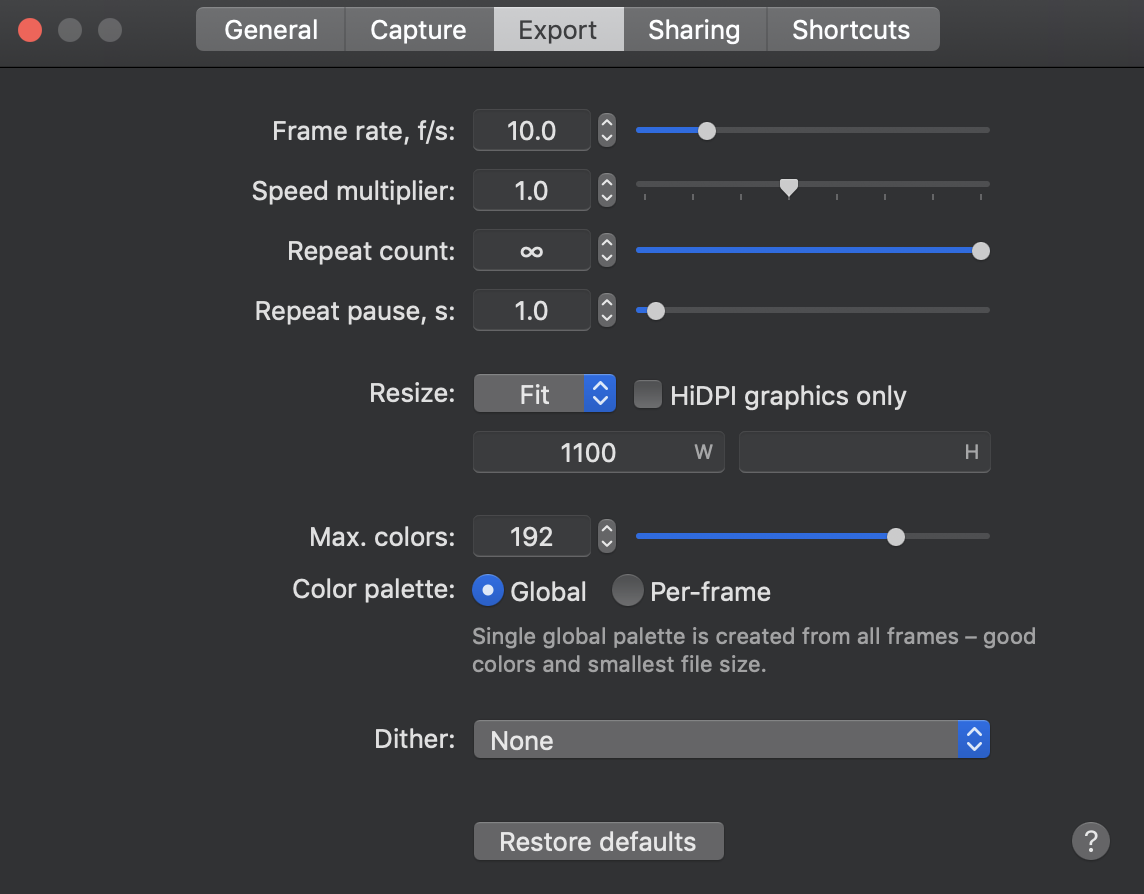
Task: Click the Restore defaults button
Action: [598, 841]
